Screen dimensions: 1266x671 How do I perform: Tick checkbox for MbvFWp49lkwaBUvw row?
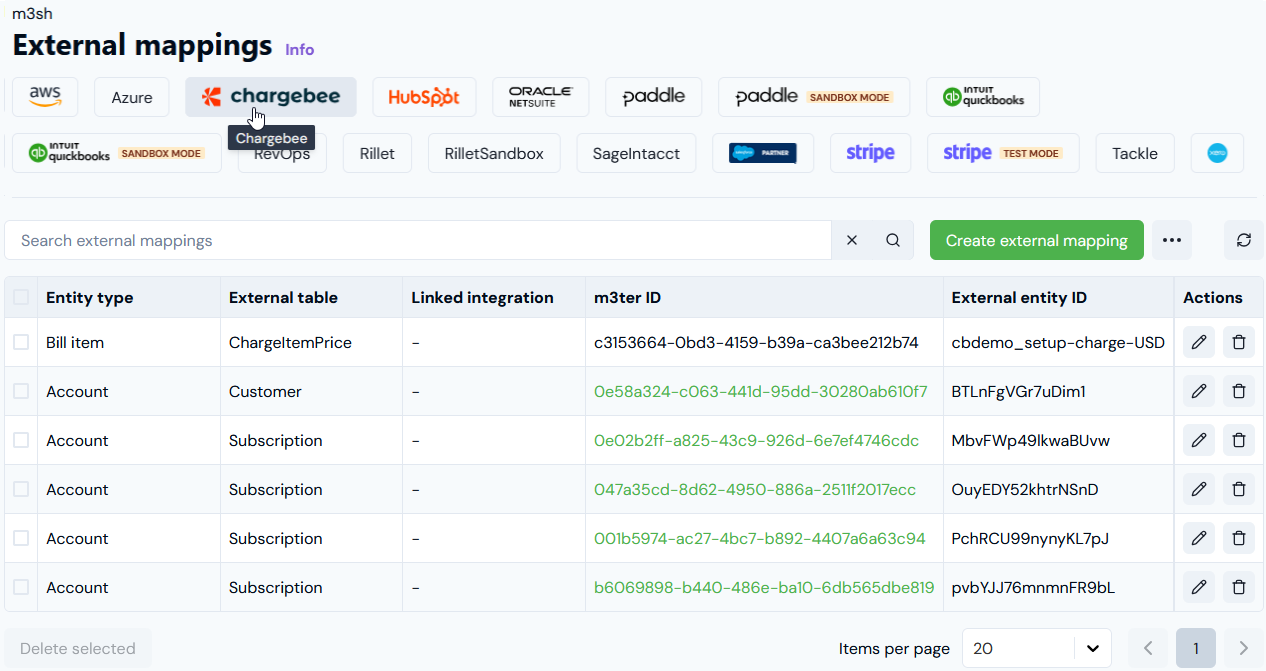[x=21, y=440]
